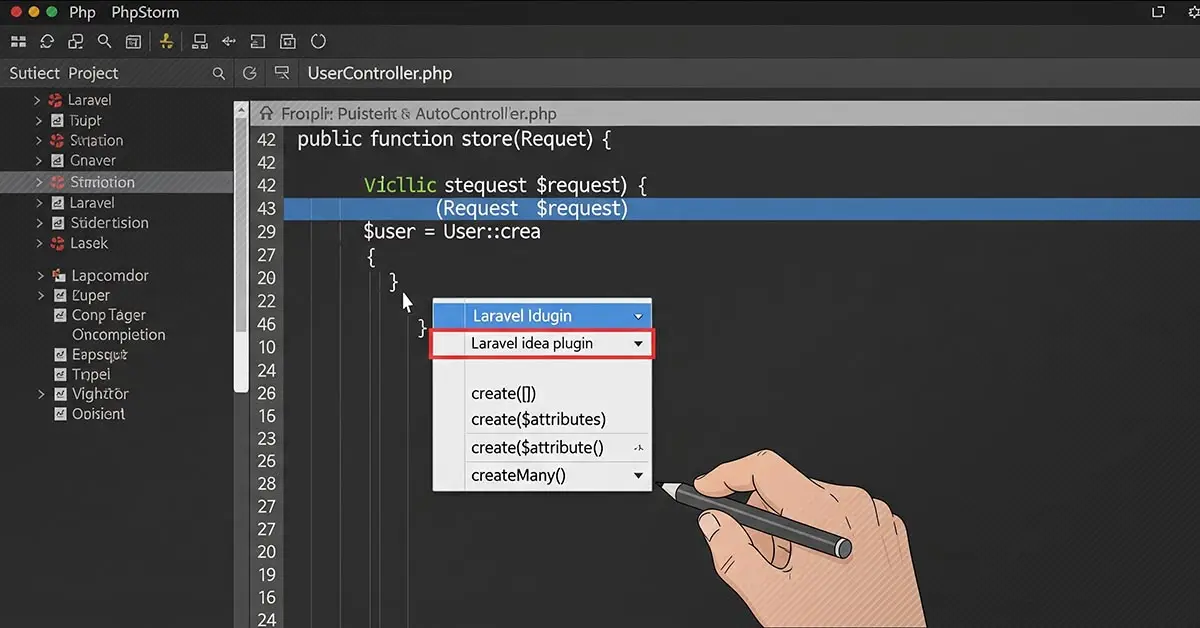1200x628 pixels.
Task: Click the folder icon beside Lapcomdor
Action: [x=59, y=275]
